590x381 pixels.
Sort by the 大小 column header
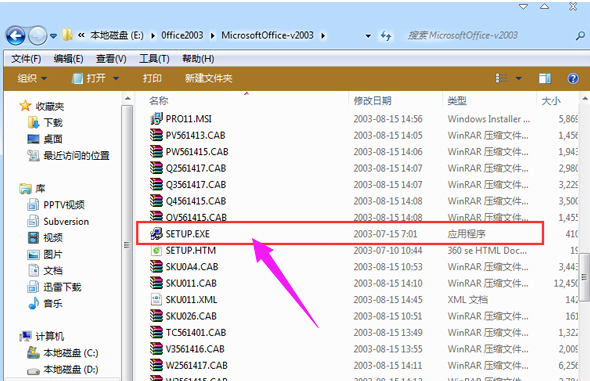click(551, 101)
